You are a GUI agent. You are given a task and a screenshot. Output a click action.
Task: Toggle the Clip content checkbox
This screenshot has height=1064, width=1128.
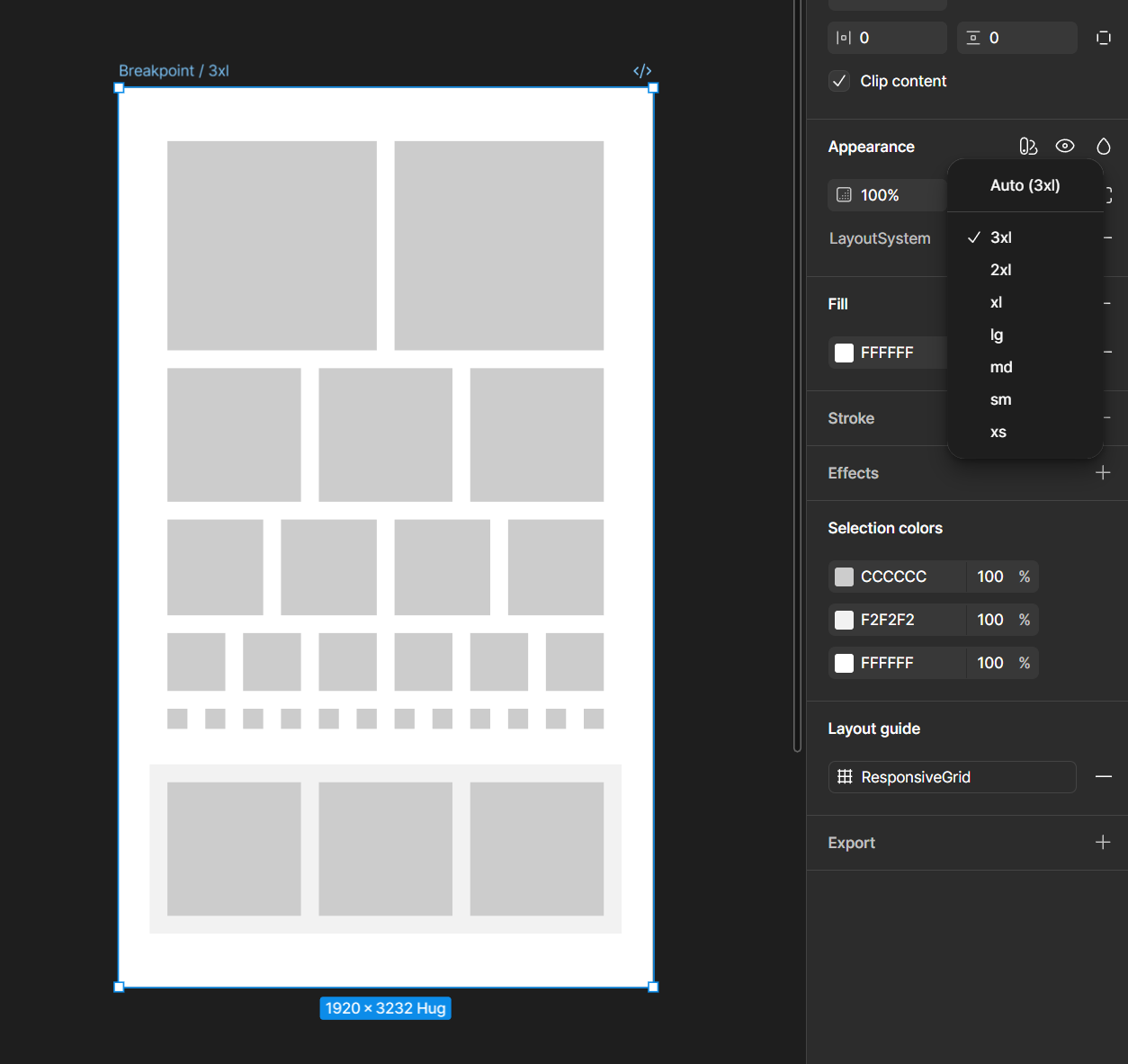pyautogui.click(x=839, y=81)
